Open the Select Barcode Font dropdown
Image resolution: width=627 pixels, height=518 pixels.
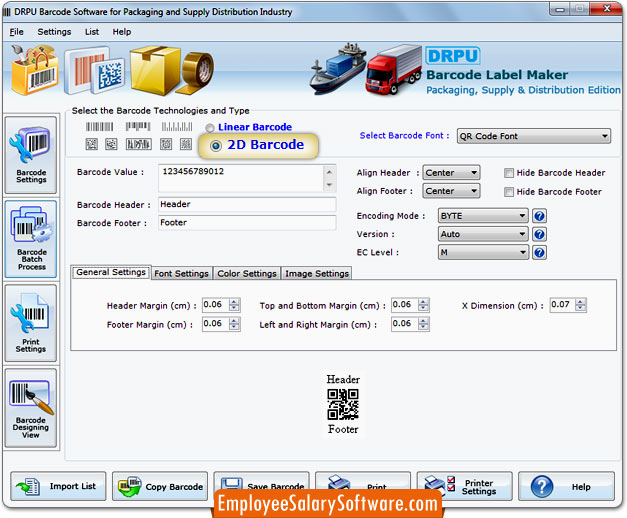[534, 136]
